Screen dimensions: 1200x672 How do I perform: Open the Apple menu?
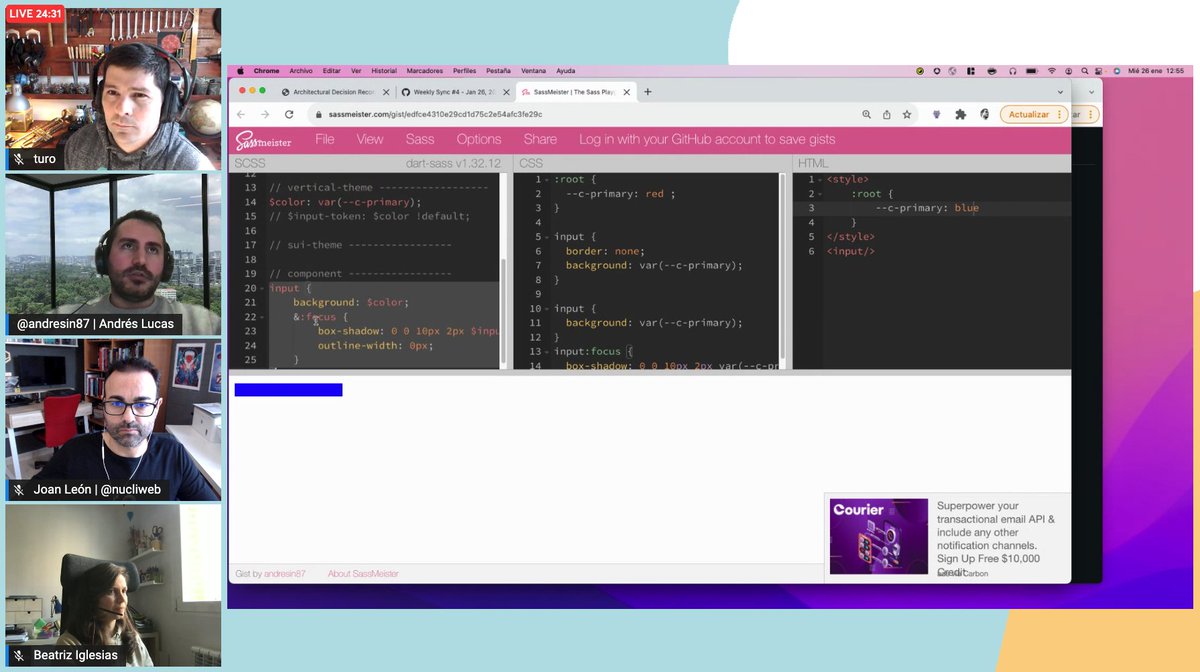click(x=238, y=71)
